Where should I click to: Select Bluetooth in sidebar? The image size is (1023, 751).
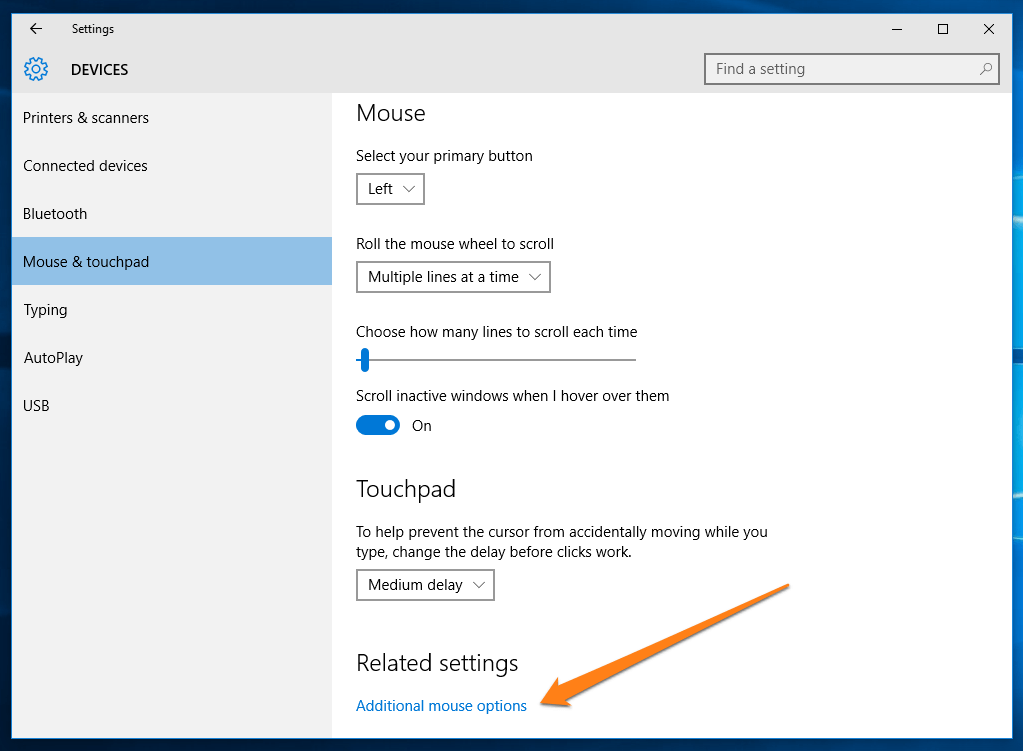172,213
